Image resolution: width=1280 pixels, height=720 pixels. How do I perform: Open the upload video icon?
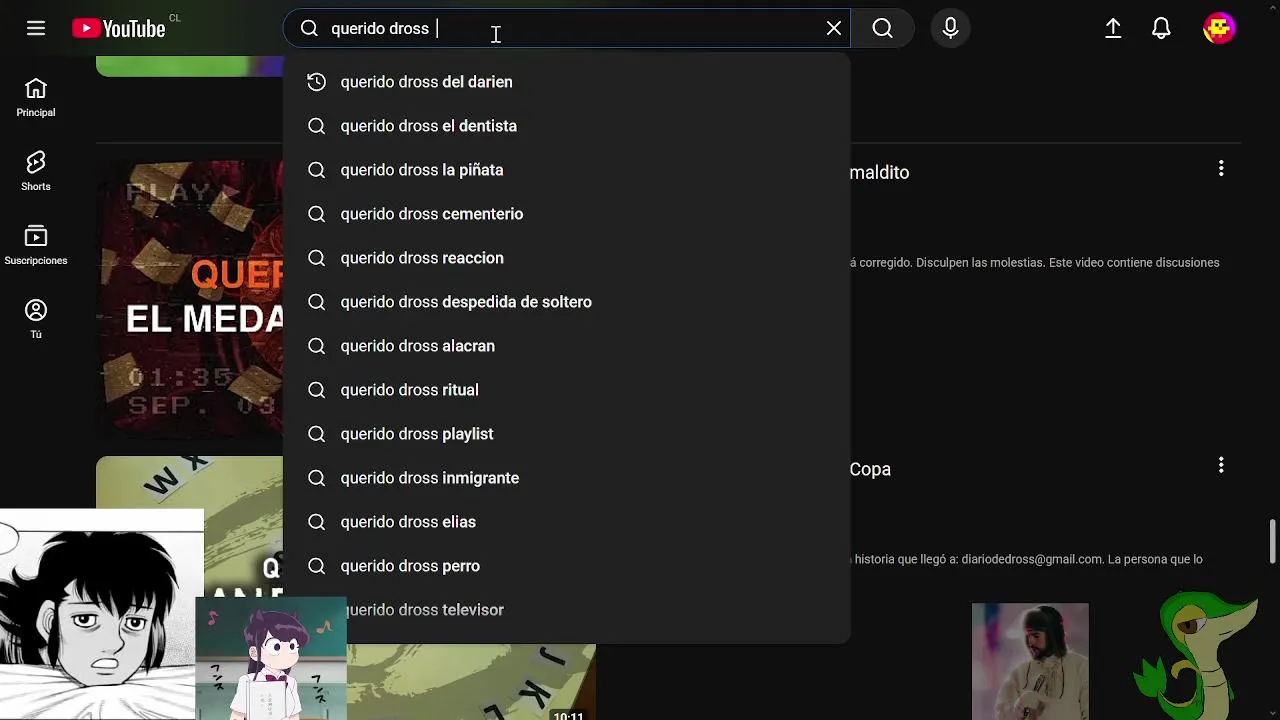tap(1113, 28)
